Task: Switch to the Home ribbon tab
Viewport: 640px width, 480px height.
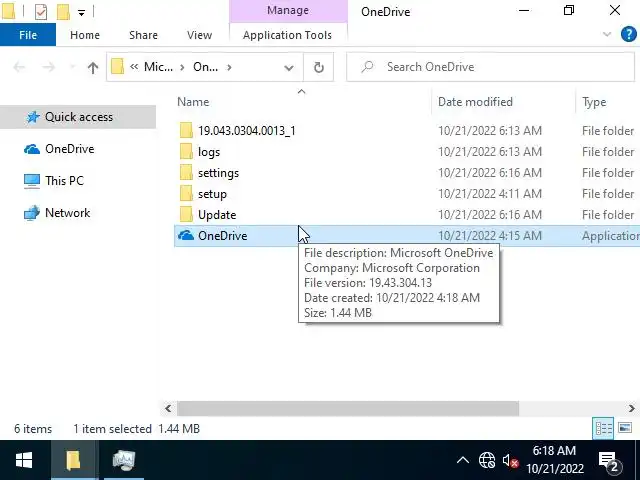Action: 85,35
